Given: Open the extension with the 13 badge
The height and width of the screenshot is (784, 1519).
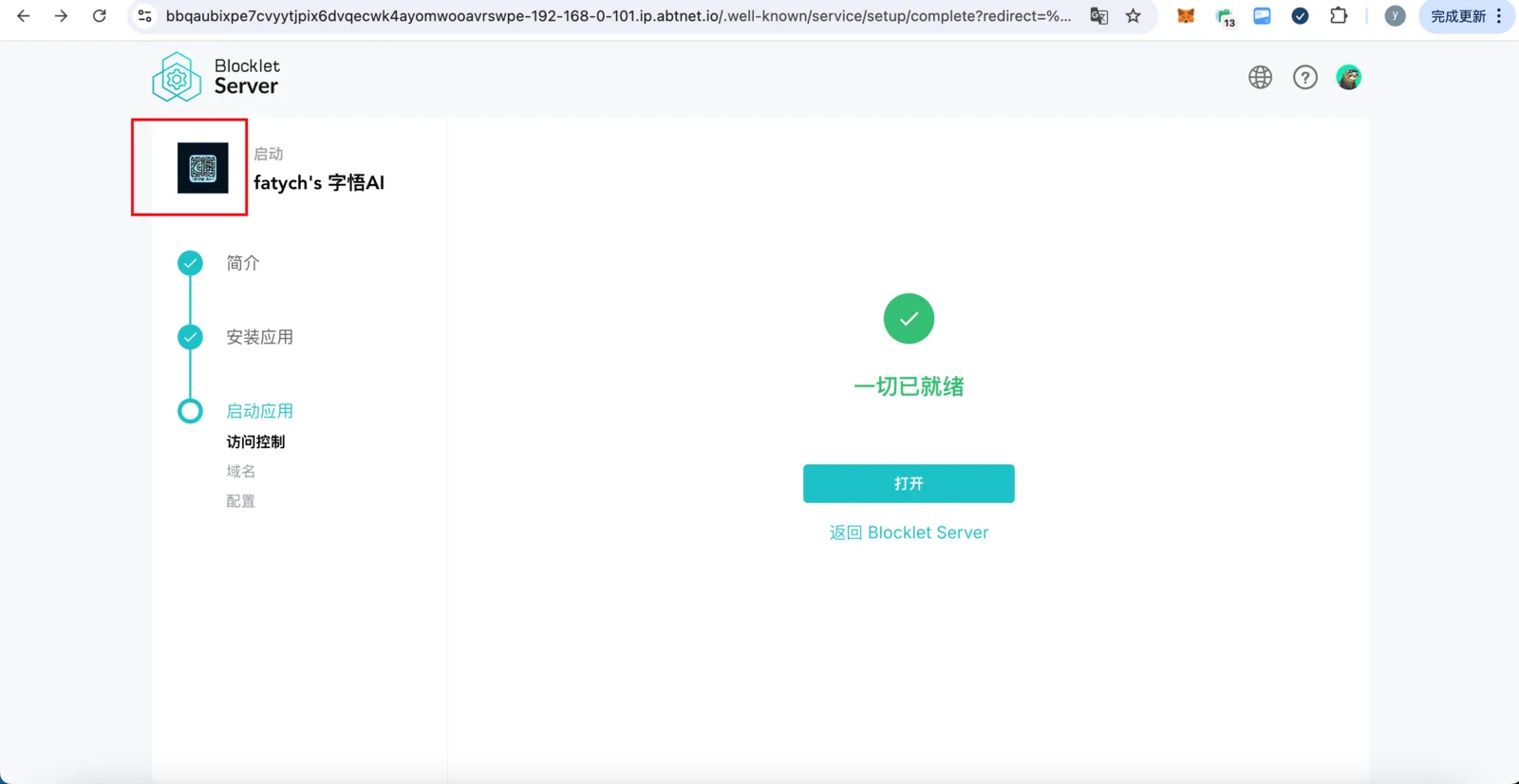Looking at the screenshot, I should coord(1225,17).
